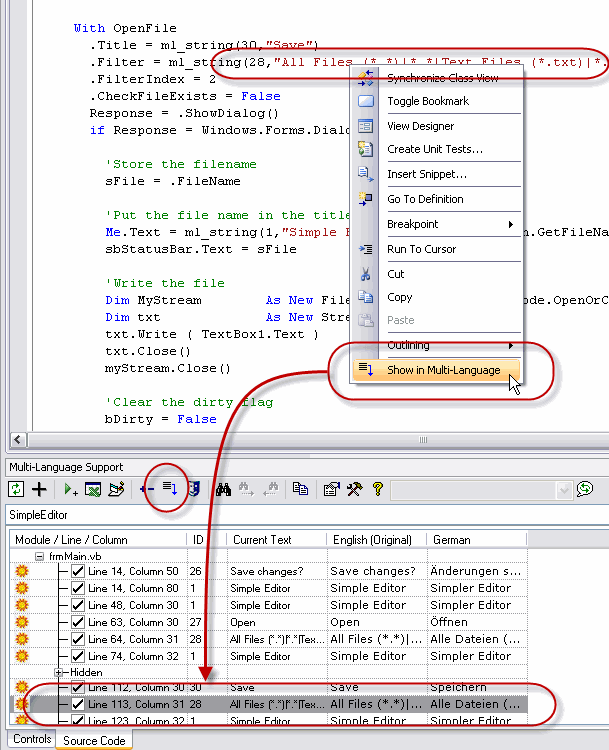Open the Source Code tab
Viewport: 609px width, 750px height.
click(94, 740)
